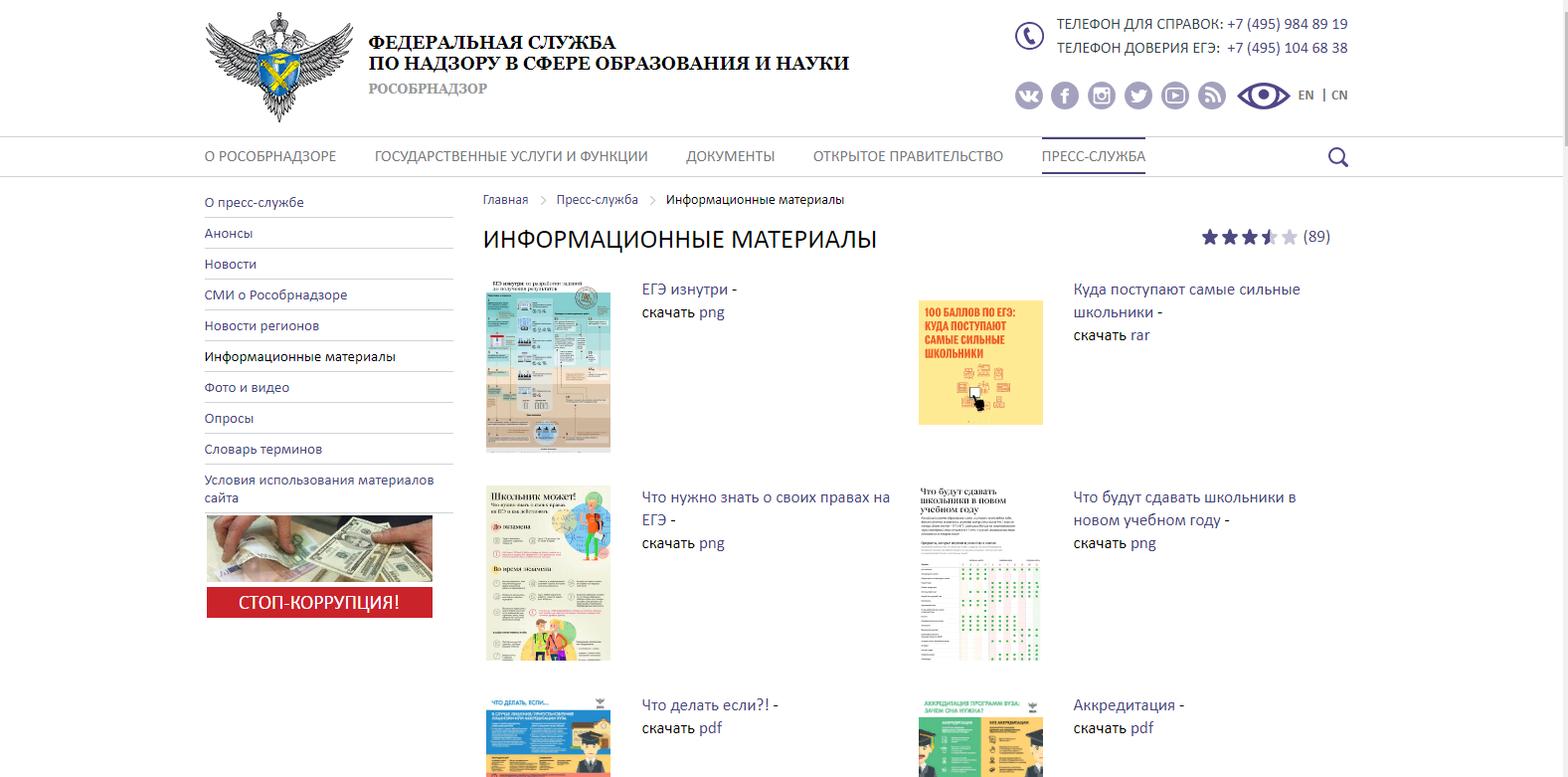
Task: Open the VK social page icon
Action: pos(1028,96)
